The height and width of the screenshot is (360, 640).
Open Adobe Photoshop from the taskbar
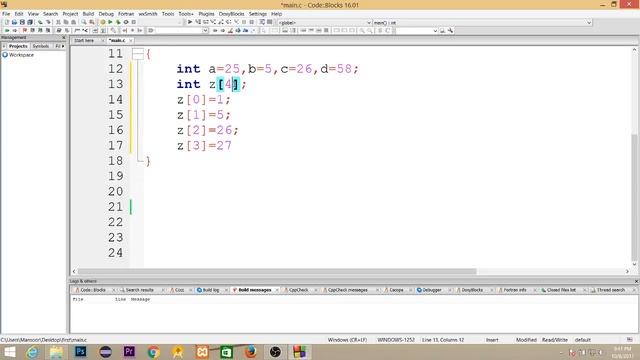coord(81,351)
